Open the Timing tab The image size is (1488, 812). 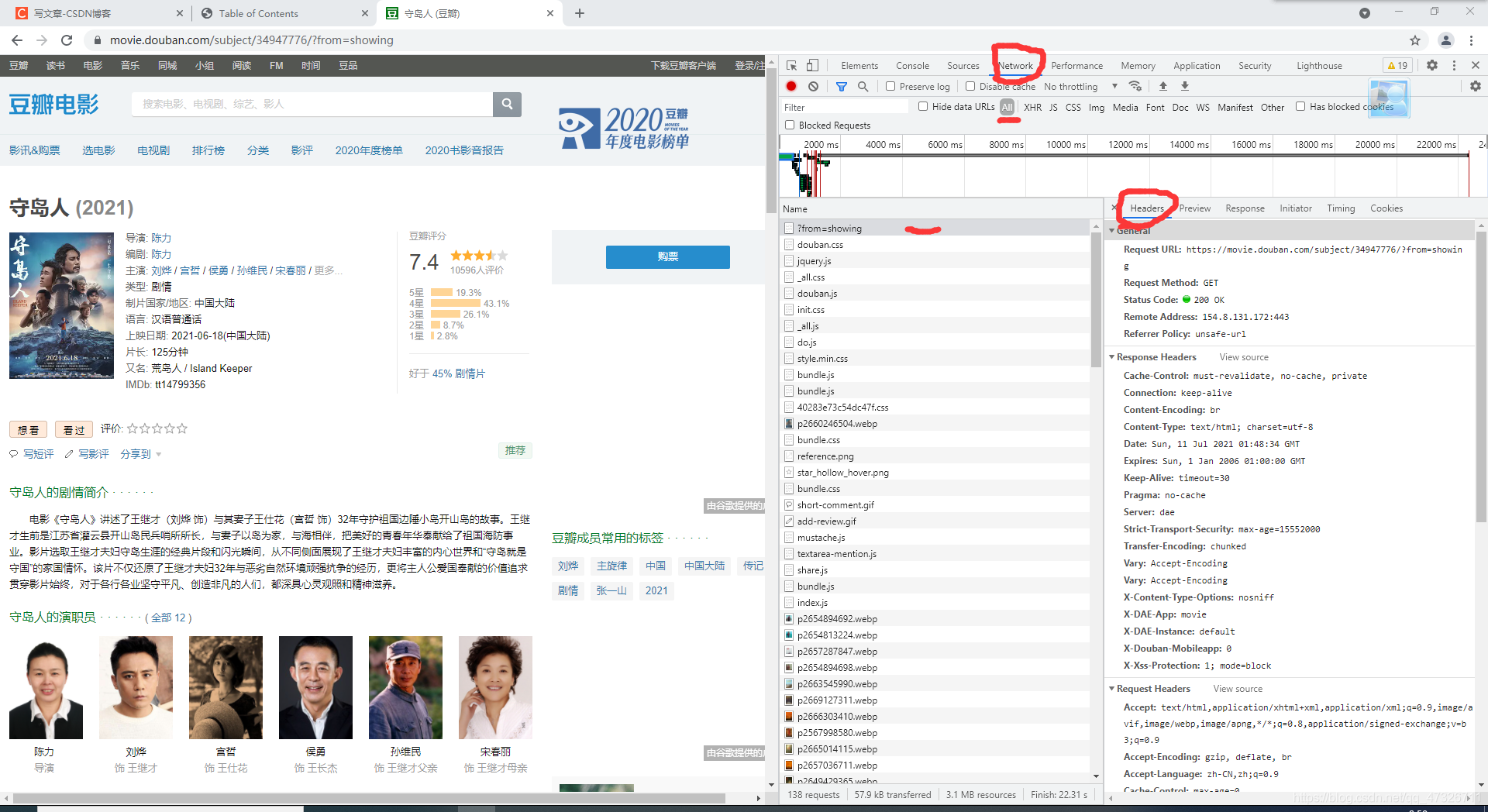click(1341, 208)
